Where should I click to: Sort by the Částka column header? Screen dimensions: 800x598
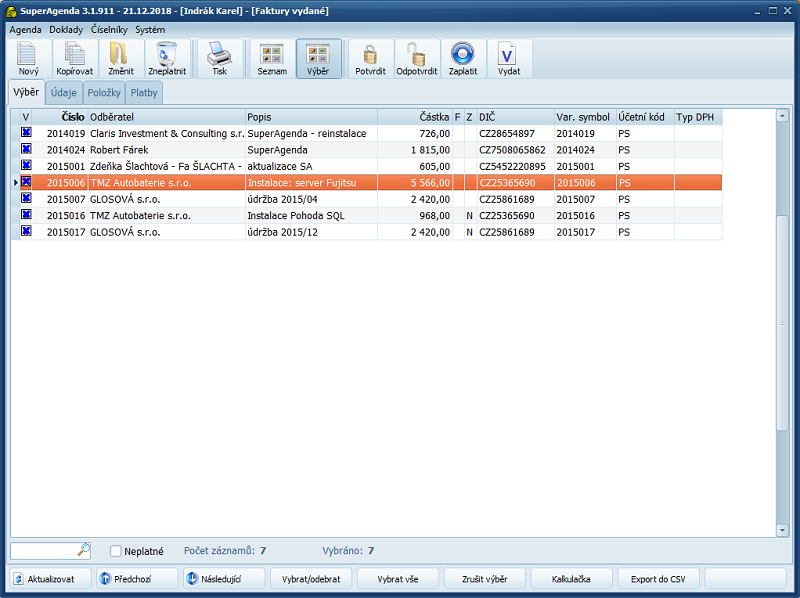415,117
